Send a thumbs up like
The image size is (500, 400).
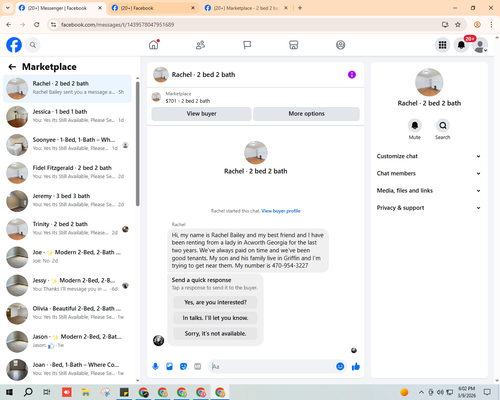[356, 367]
